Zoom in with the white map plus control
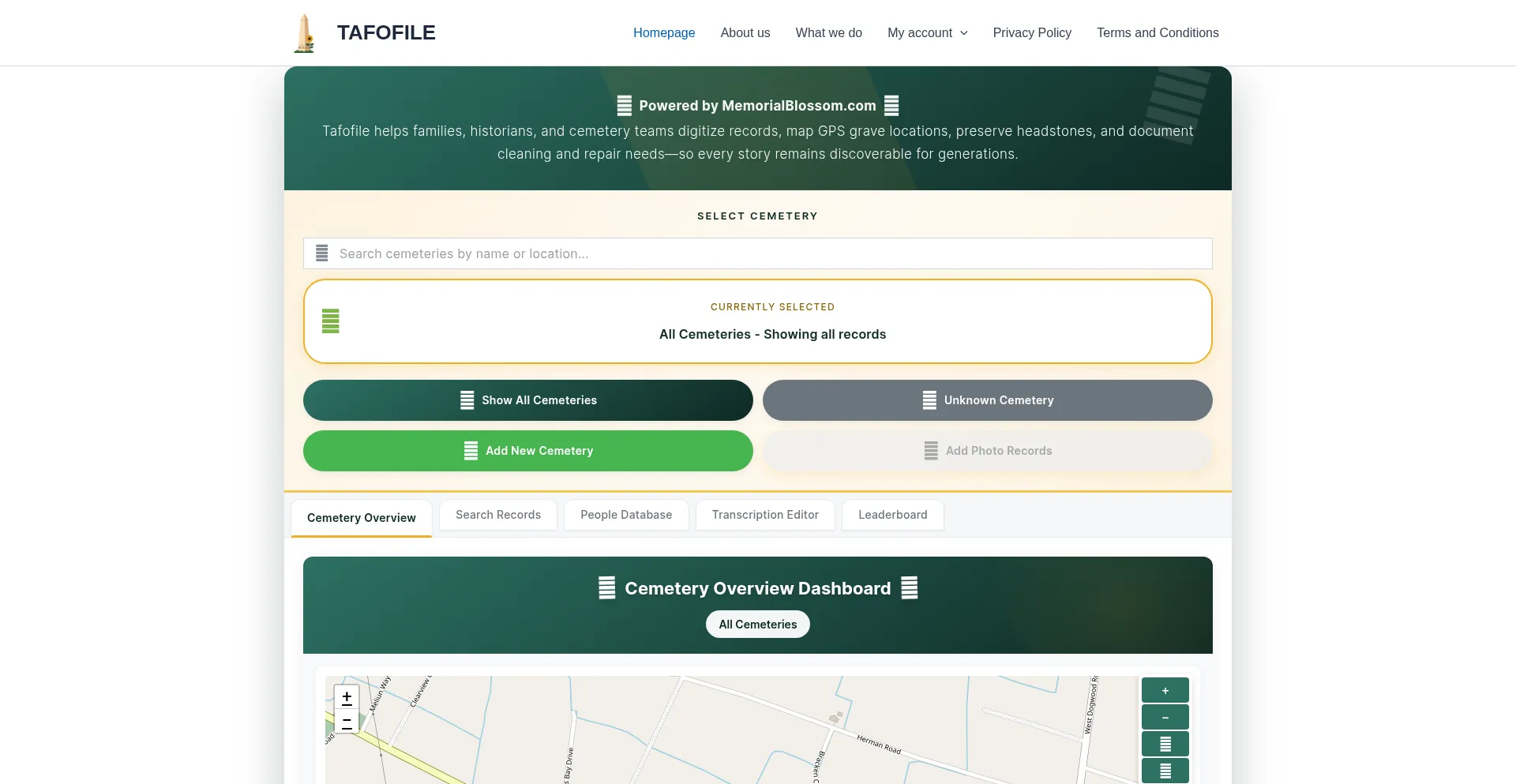 coord(347,697)
